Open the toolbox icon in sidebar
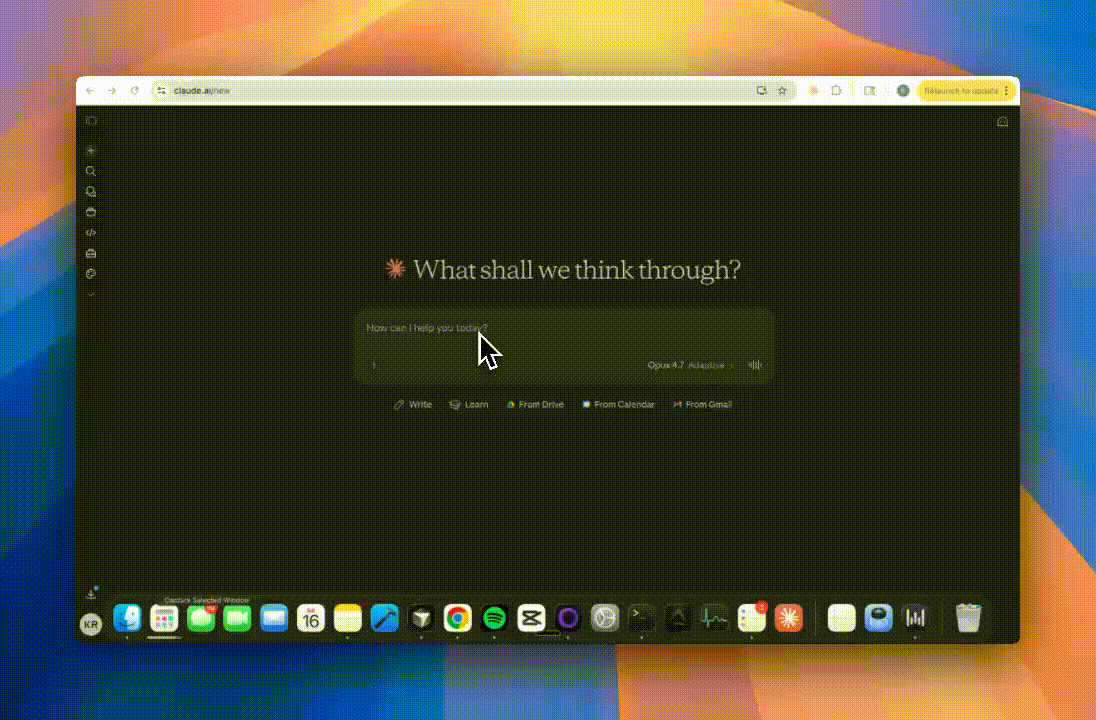Image resolution: width=1096 pixels, height=720 pixels. pos(91,253)
